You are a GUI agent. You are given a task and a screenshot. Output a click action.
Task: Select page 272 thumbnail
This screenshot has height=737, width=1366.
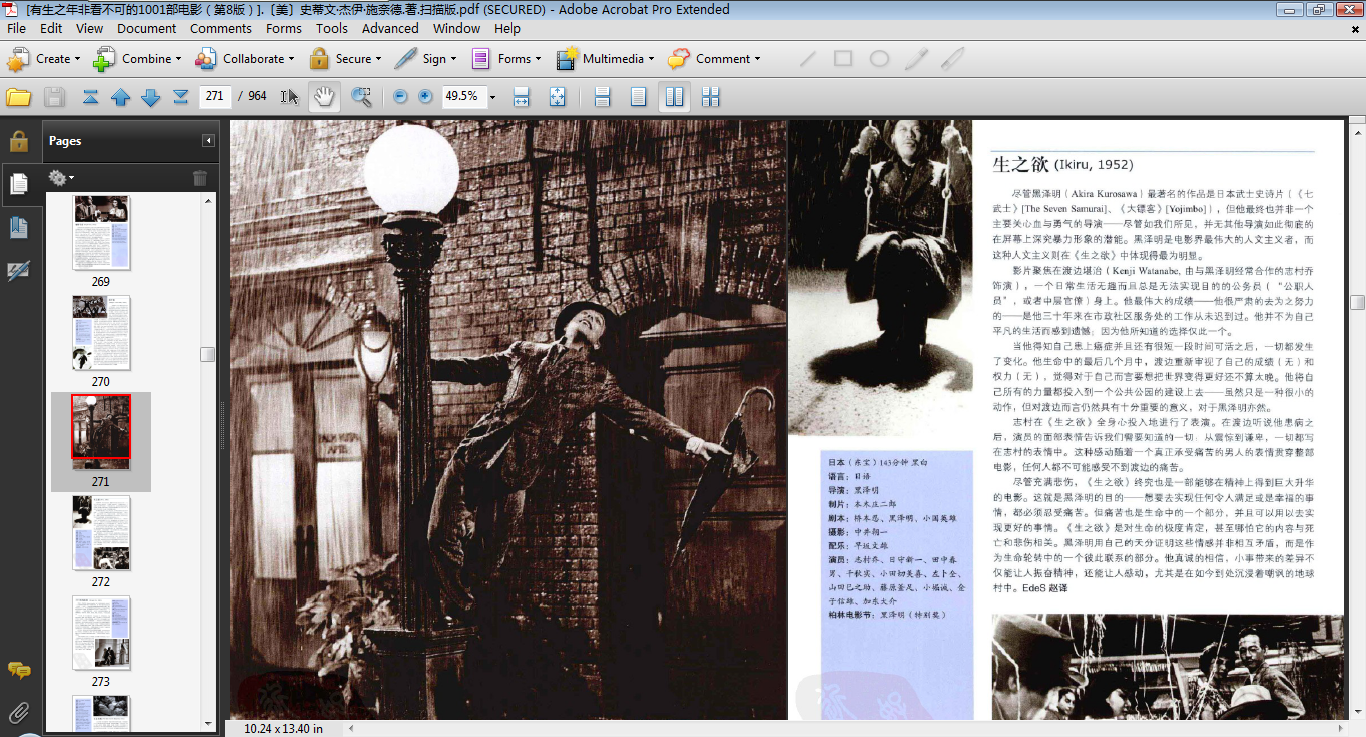(x=101, y=533)
